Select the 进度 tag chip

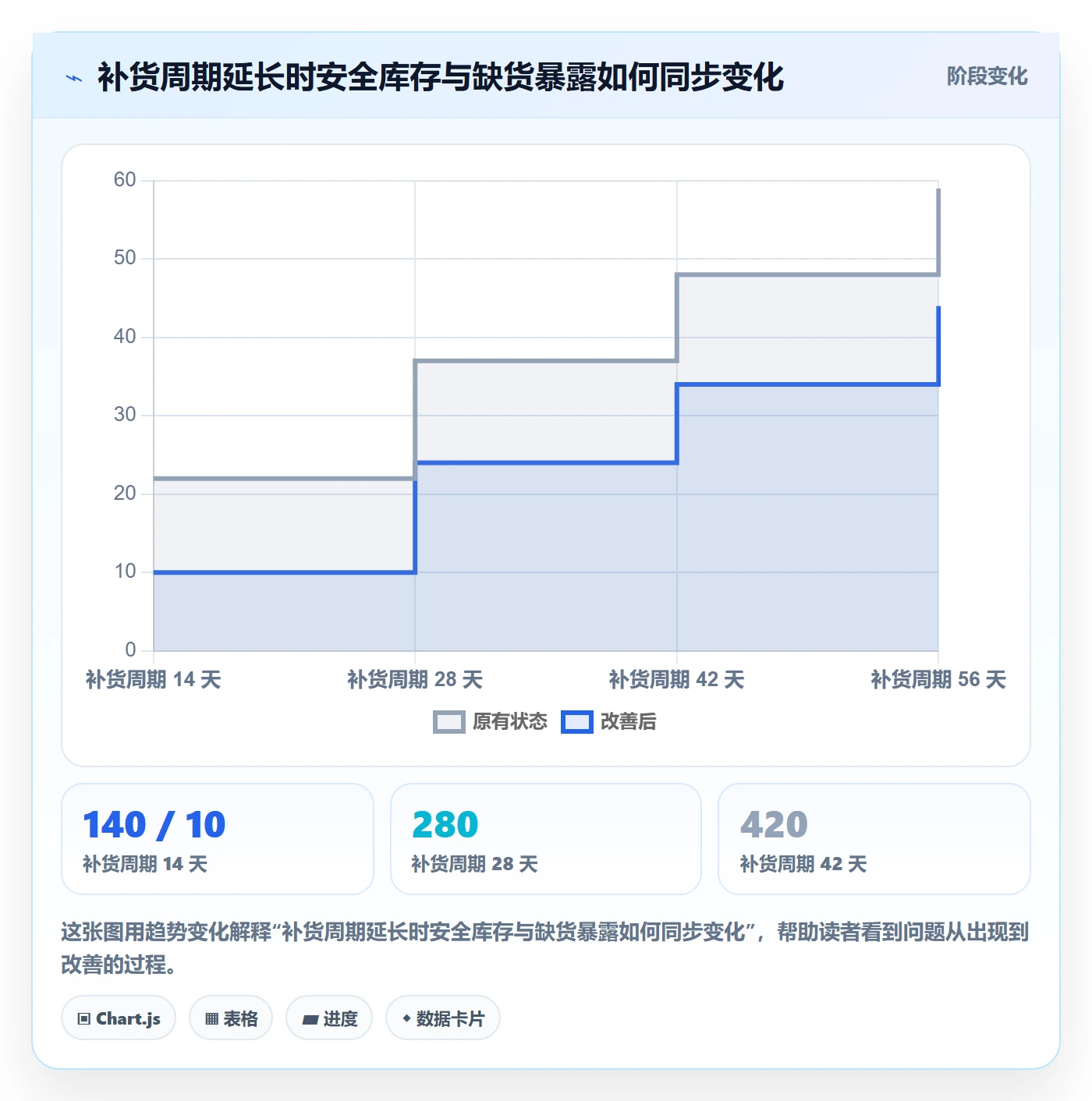point(329,1018)
